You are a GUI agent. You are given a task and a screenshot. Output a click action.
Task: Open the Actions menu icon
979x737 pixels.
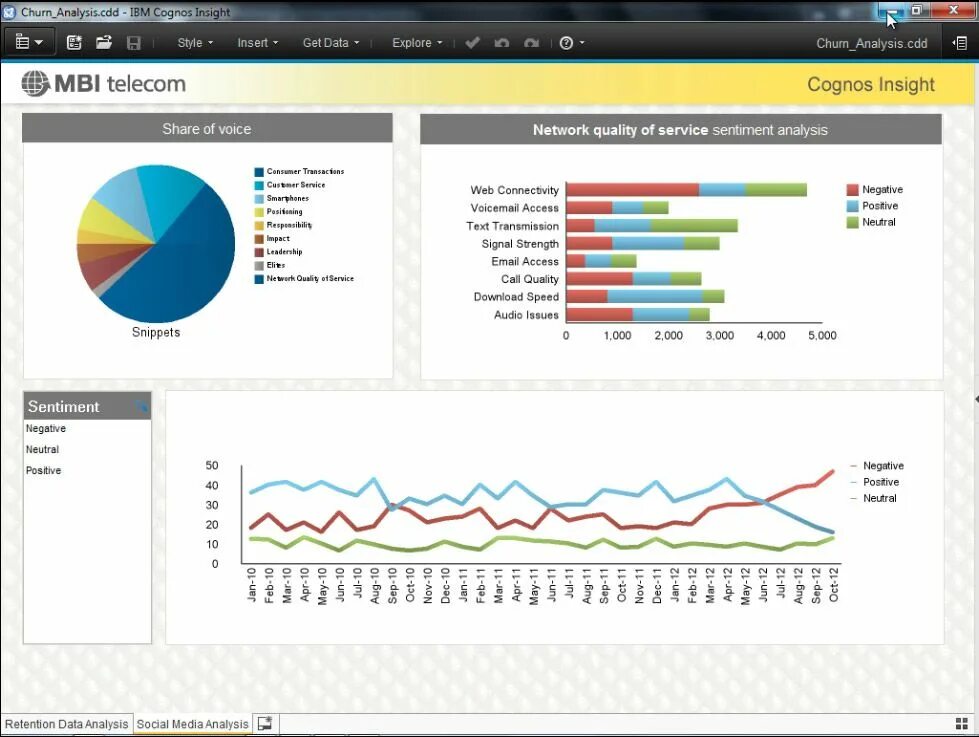(x=29, y=42)
